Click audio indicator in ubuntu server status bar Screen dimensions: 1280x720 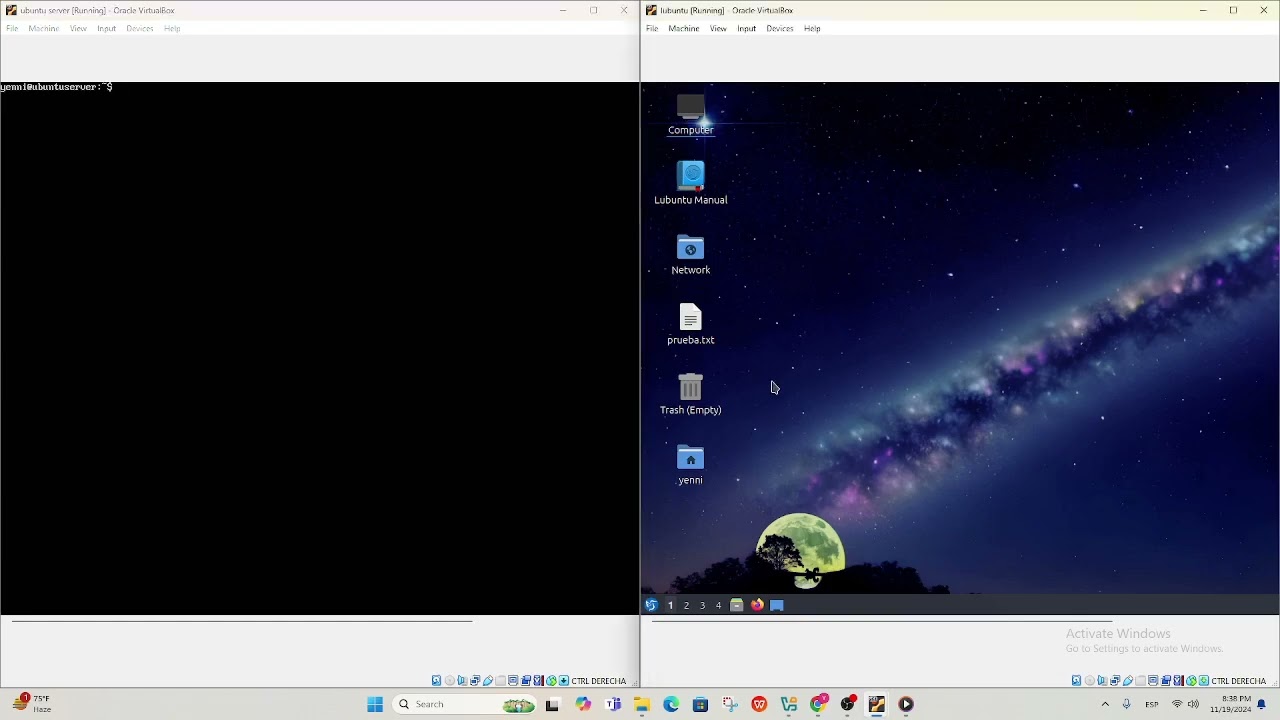click(x=462, y=681)
